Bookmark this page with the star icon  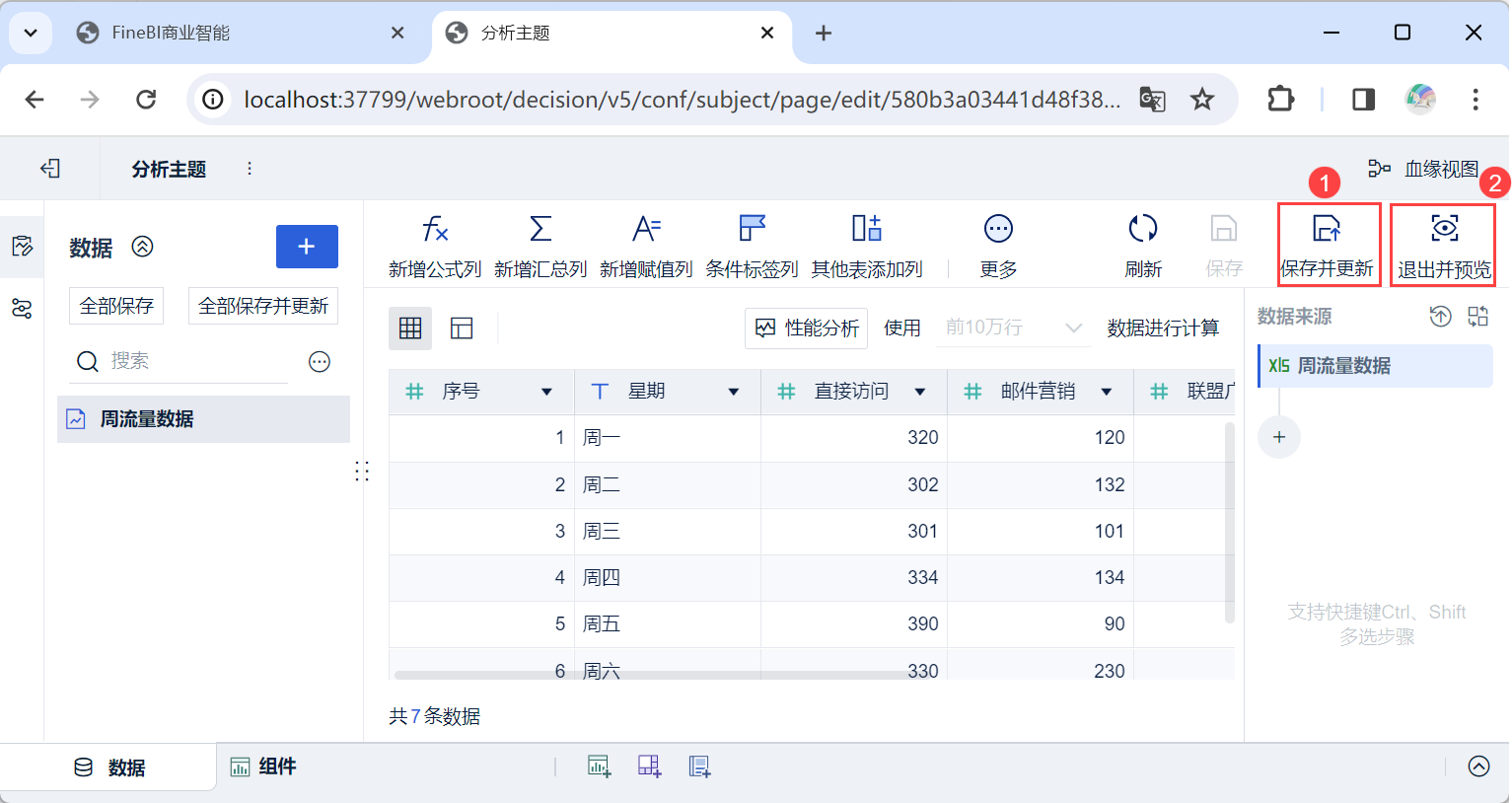[x=1202, y=100]
